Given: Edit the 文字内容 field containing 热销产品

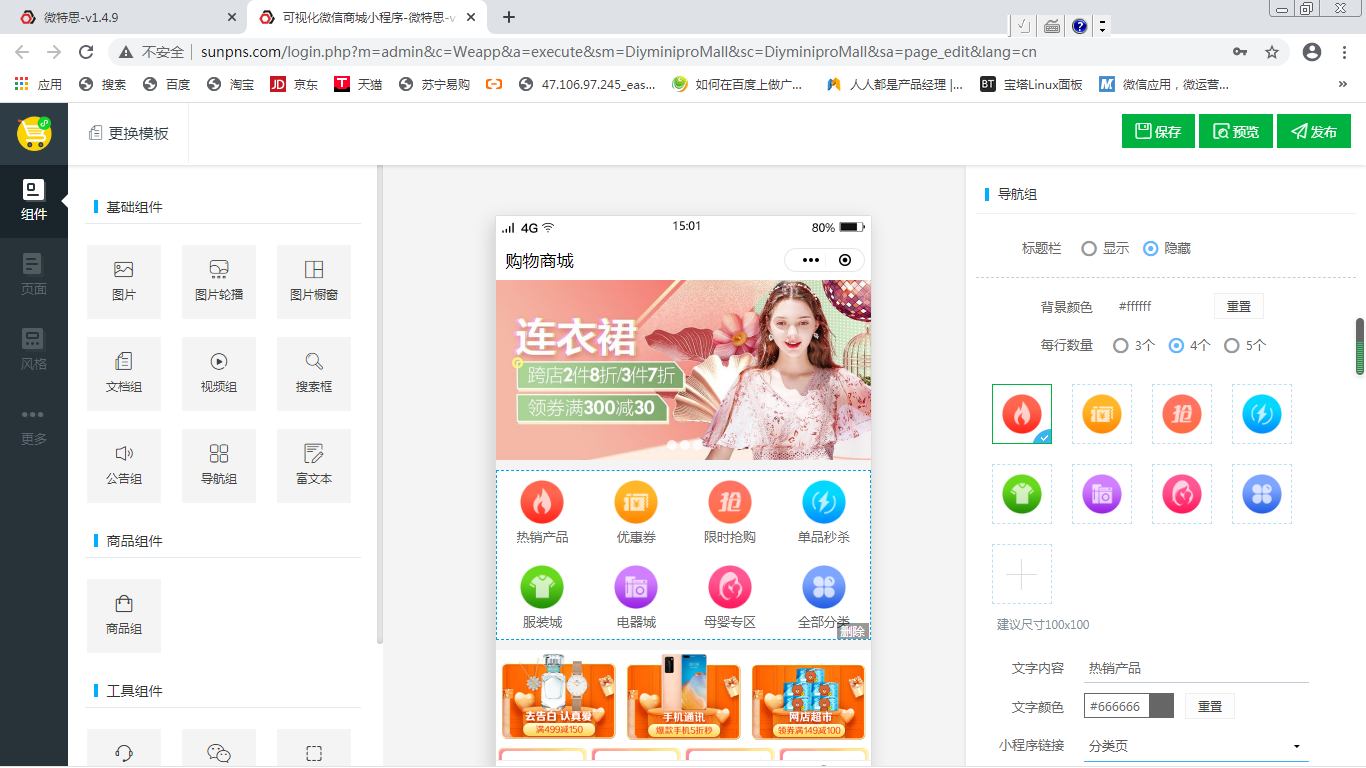Looking at the screenshot, I should coord(1196,668).
